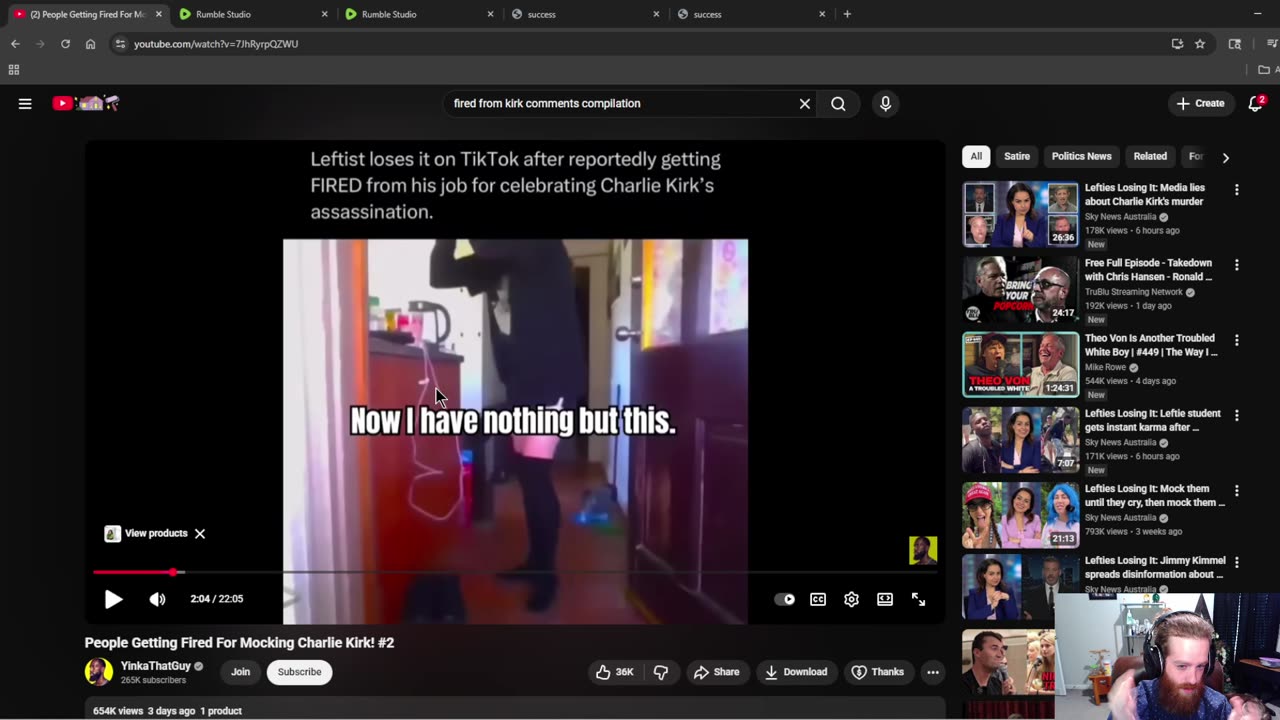Open the side panel icon in browser toolbar
This screenshot has height=720, width=1280.
coord(1235,44)
